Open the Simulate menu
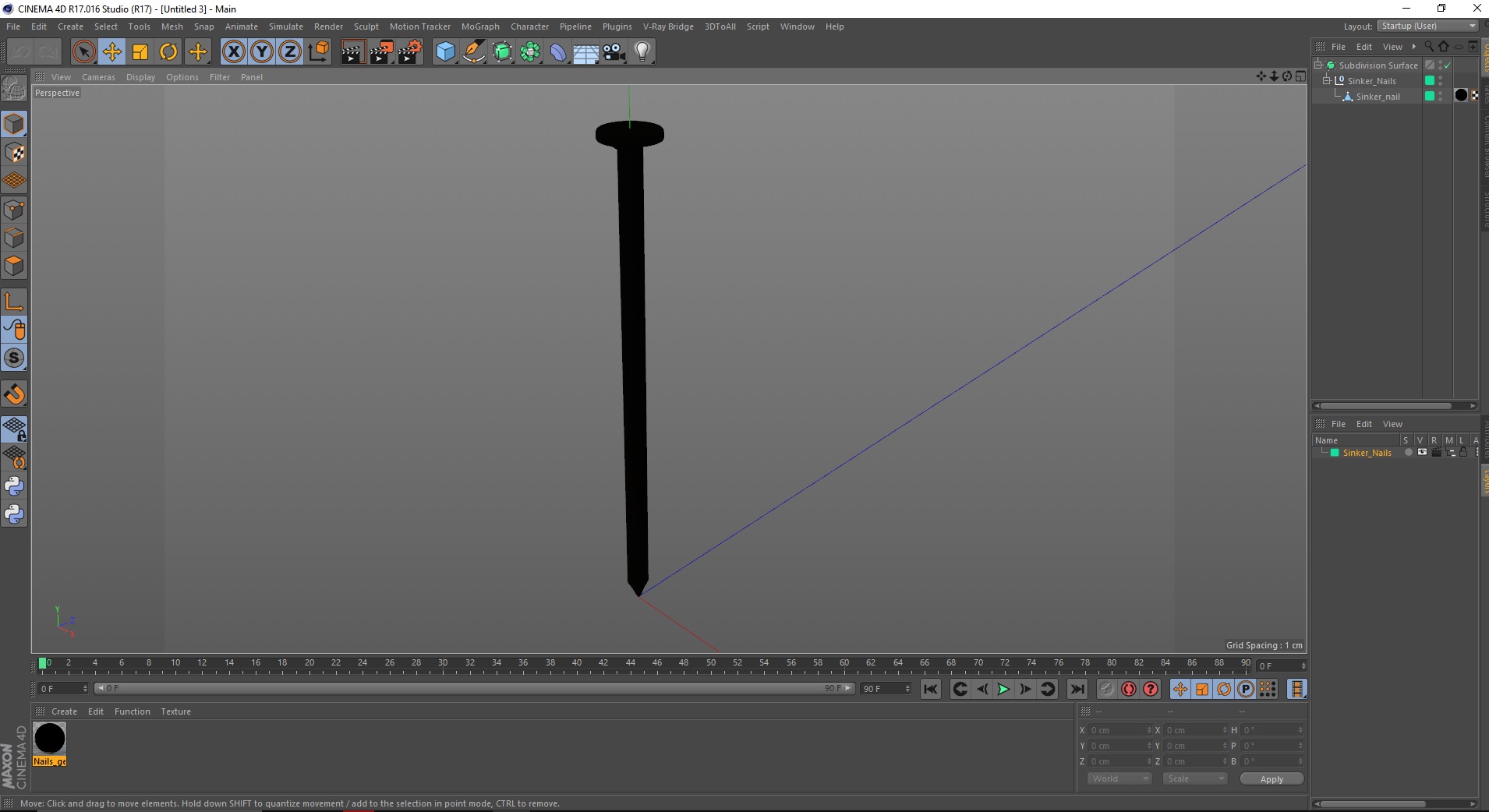Screen dimensions: 1489x812 click(286, 26)
